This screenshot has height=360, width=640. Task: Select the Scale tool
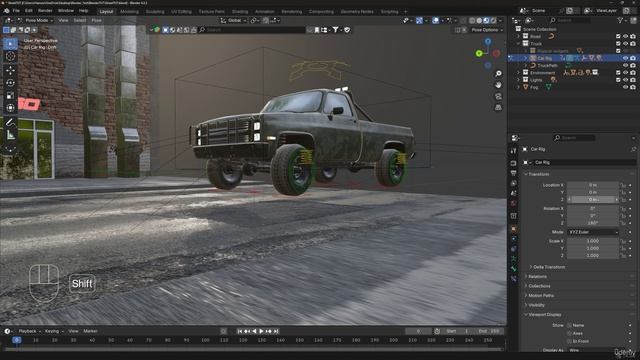[10, 96]
